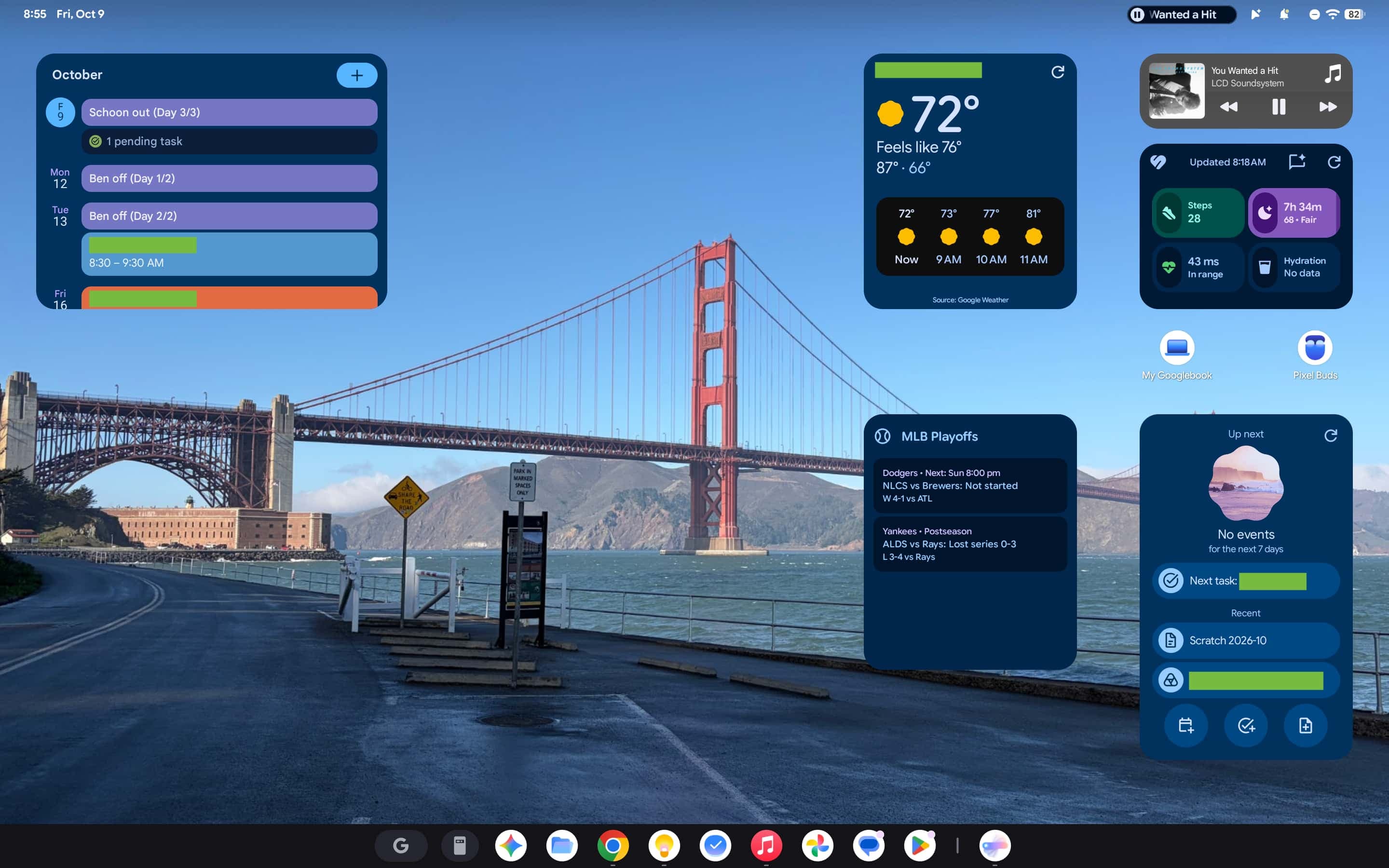Create a new document in Up next widget
Screen dimensions: 1389x868
click(1305, 726)
